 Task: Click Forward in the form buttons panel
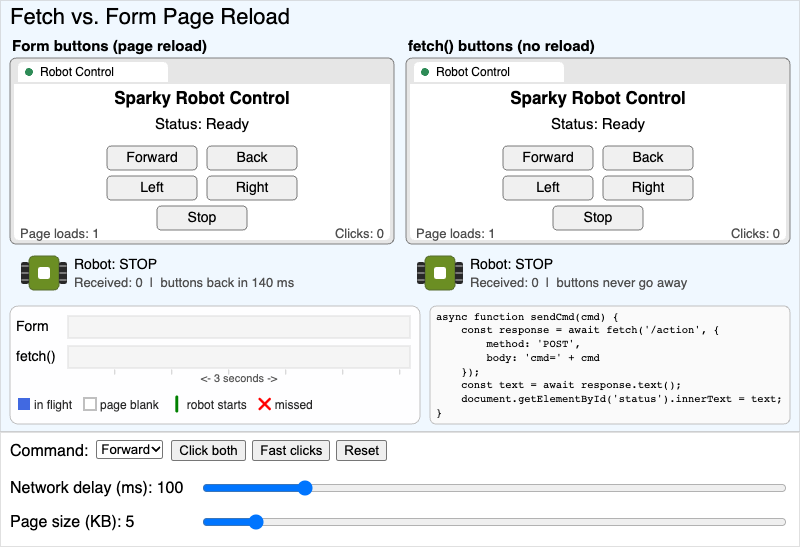point(152,158)
